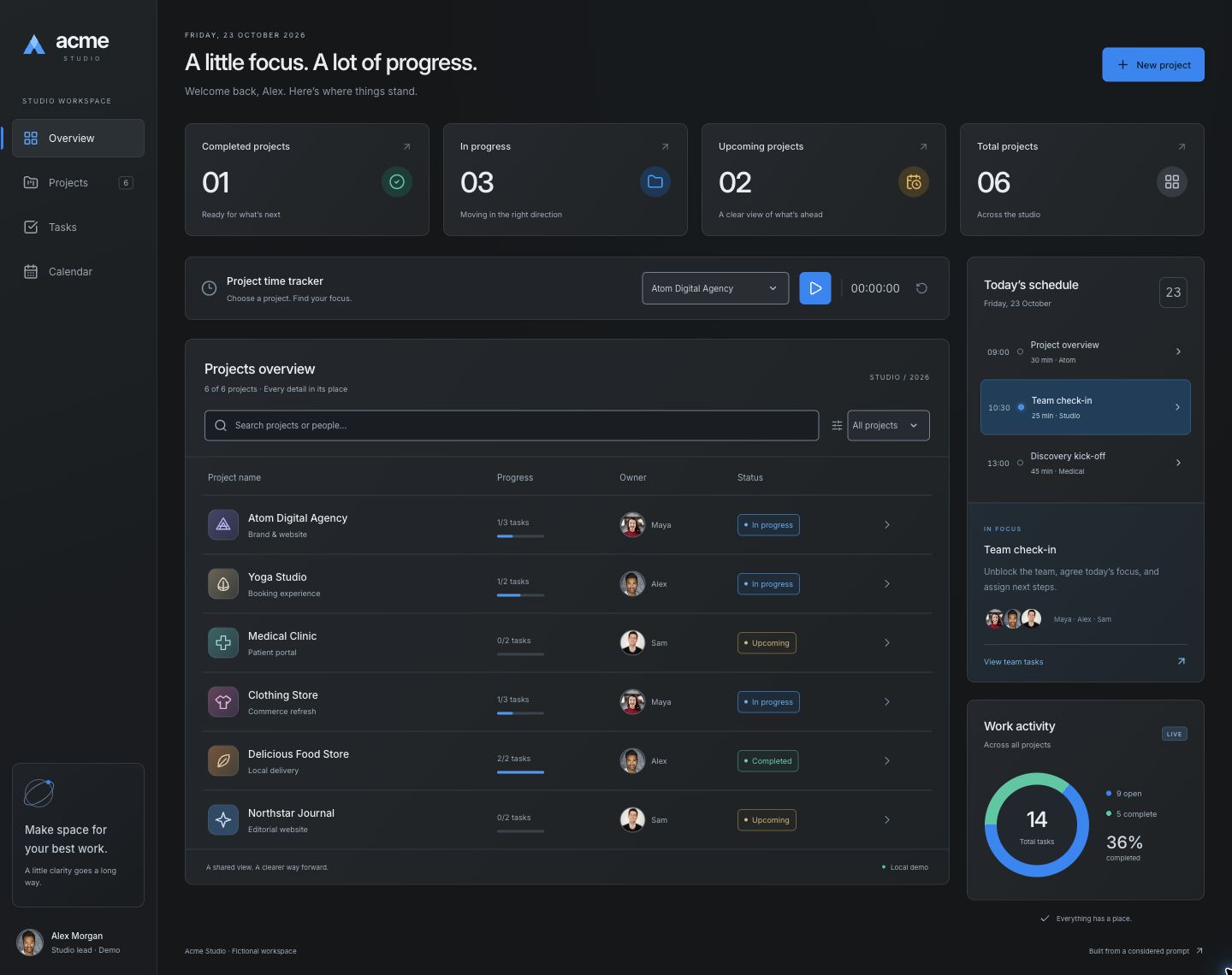Start the project time tracker
The width and height of the screenshot is (1232, 975).
pos(815,288)
